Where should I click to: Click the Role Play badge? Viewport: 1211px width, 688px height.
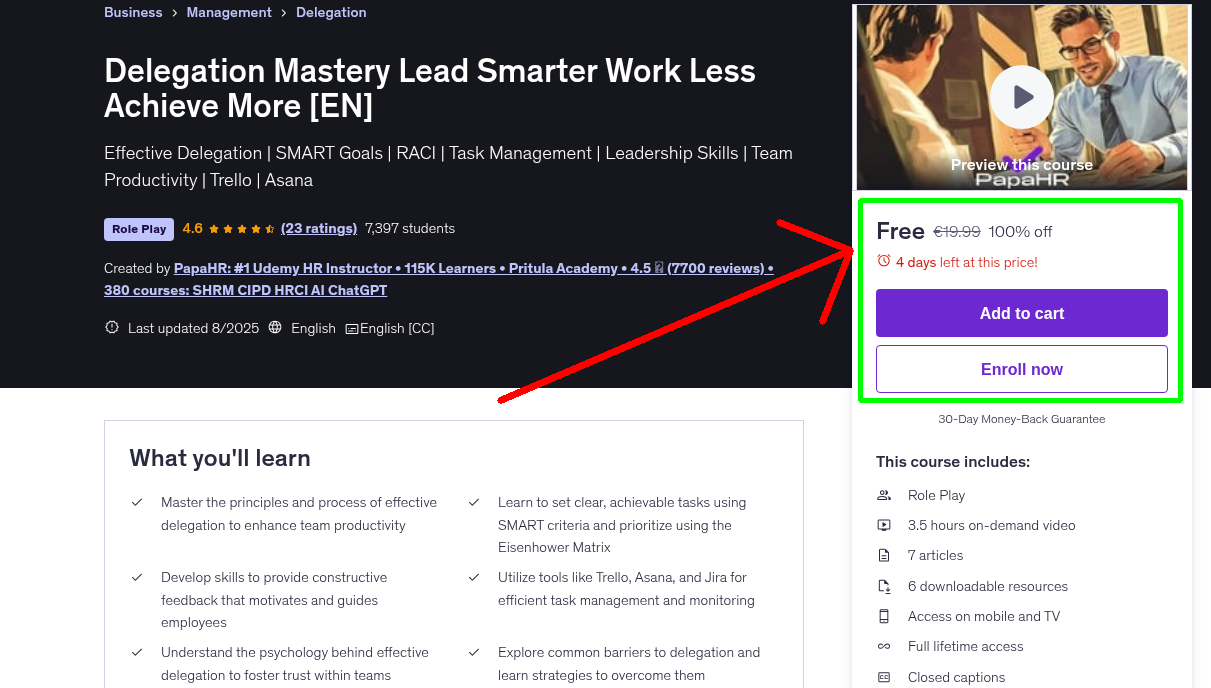139,229
